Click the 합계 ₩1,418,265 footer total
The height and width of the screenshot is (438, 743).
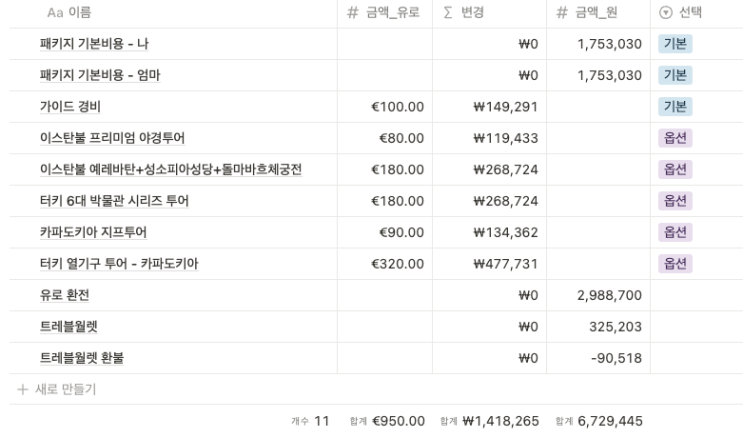click(x=491, y=419)
